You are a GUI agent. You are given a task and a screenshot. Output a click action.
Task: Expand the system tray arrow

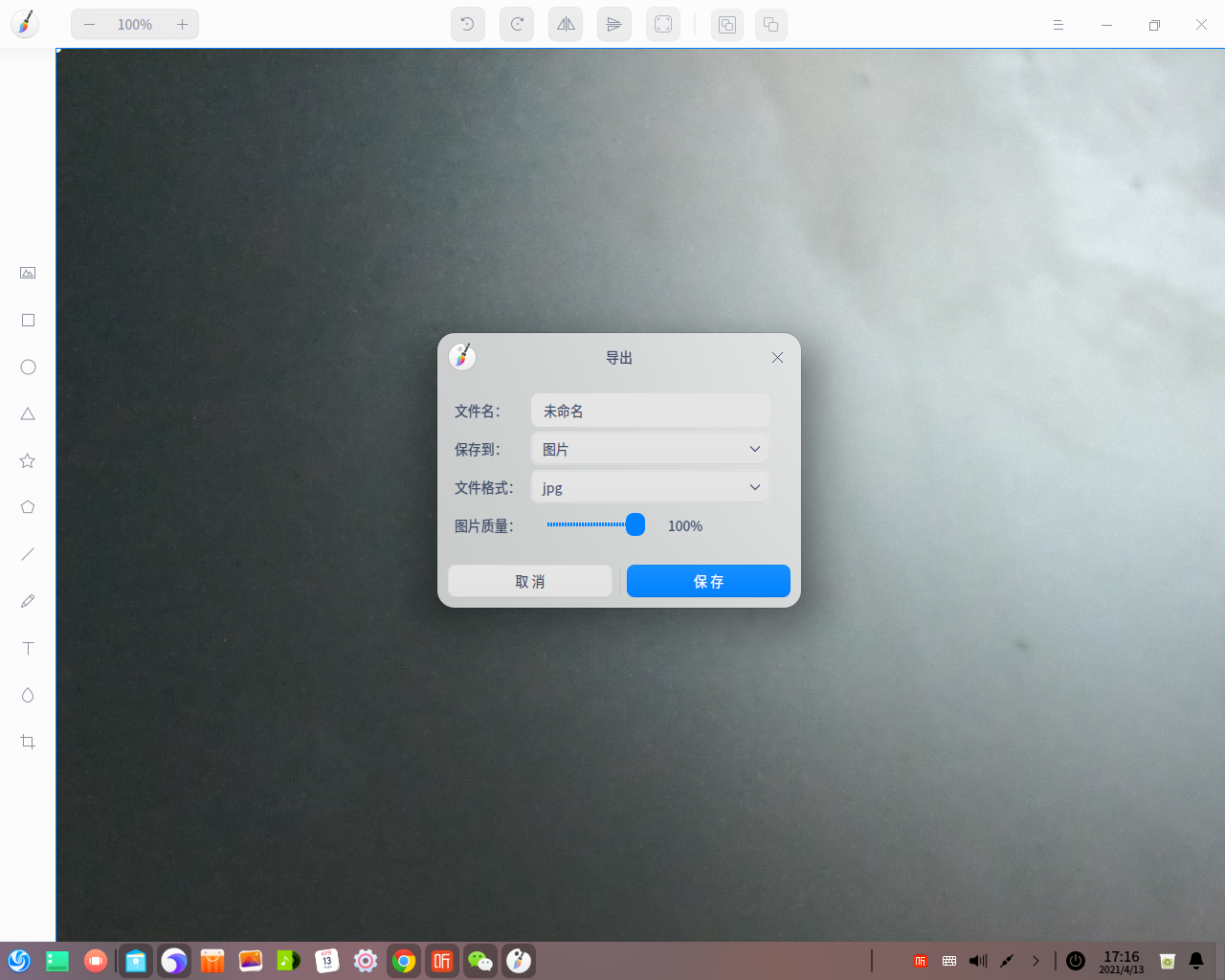[1036, 961]
